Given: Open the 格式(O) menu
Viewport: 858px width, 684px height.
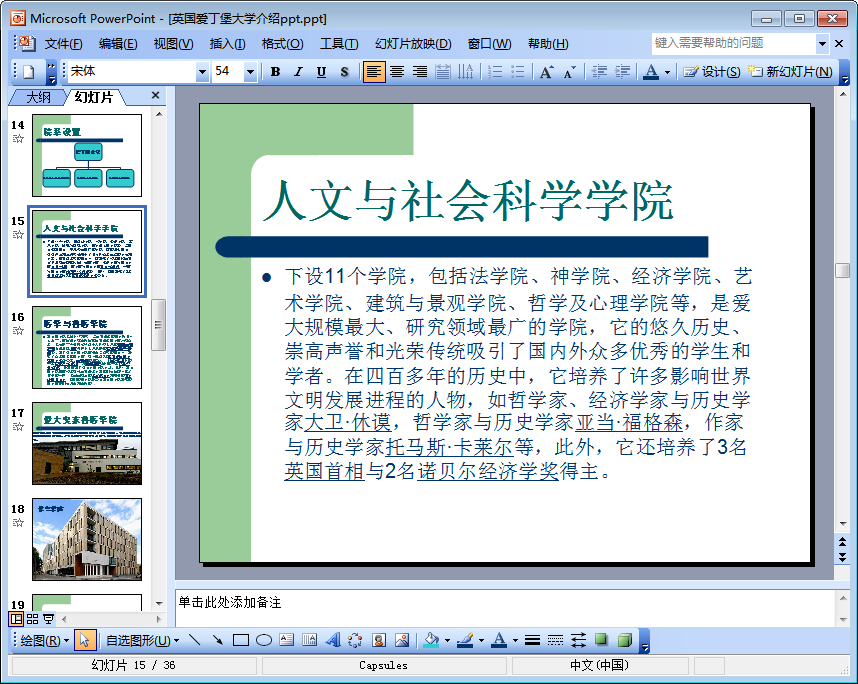Looking at the screenshot, I should click(x=282, y=44).
